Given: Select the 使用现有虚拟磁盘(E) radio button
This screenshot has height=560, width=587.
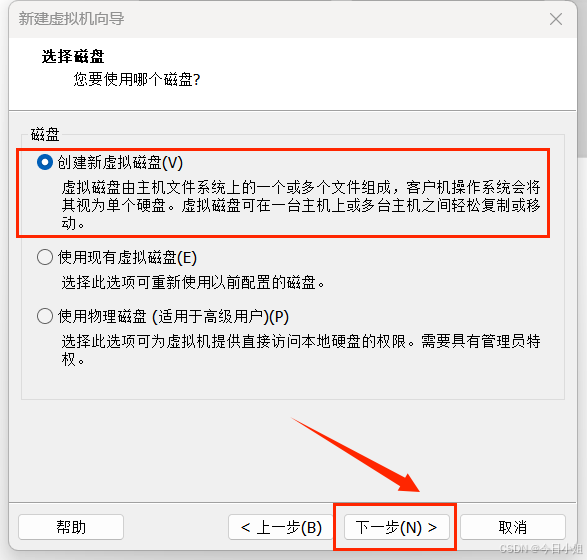Looking at the screenshot, I should pos(45,257).
